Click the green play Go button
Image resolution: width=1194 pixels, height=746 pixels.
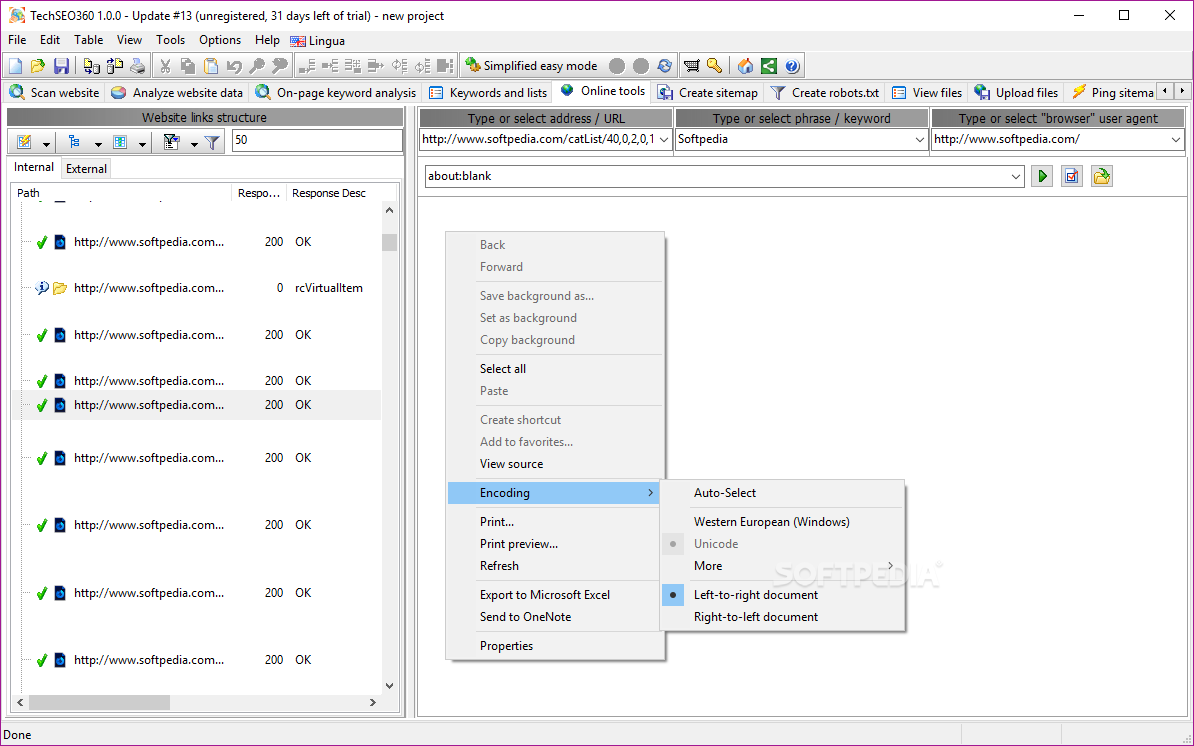[1042, 177]
